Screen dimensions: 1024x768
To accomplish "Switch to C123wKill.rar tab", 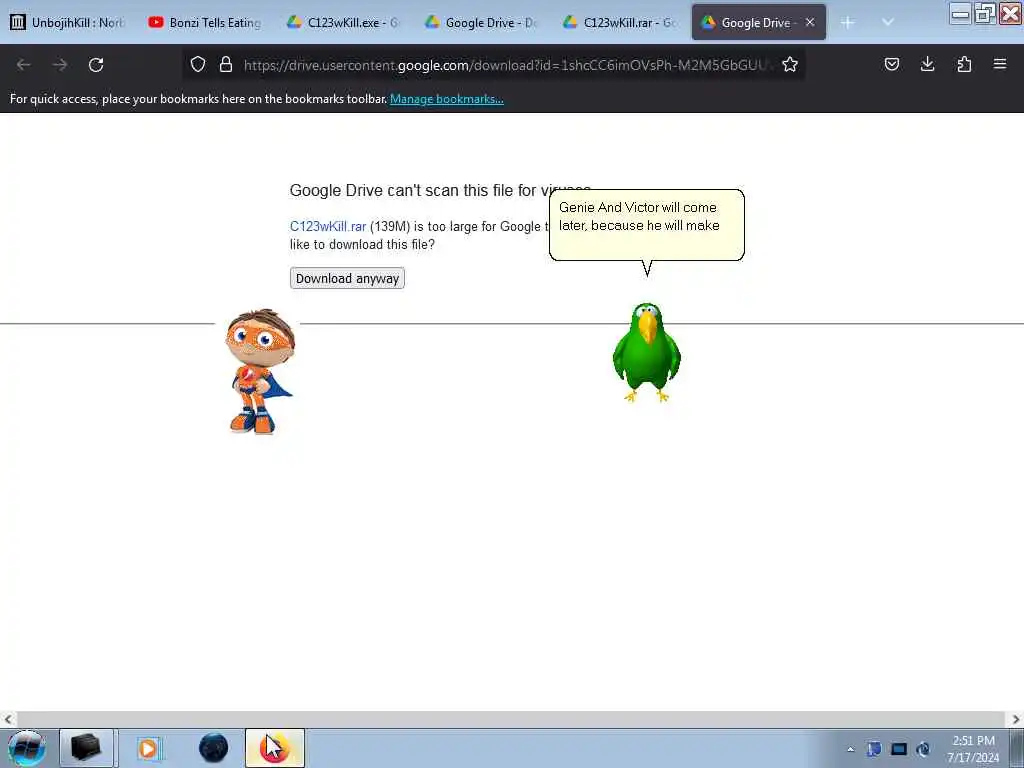I will tap(620, 23).
